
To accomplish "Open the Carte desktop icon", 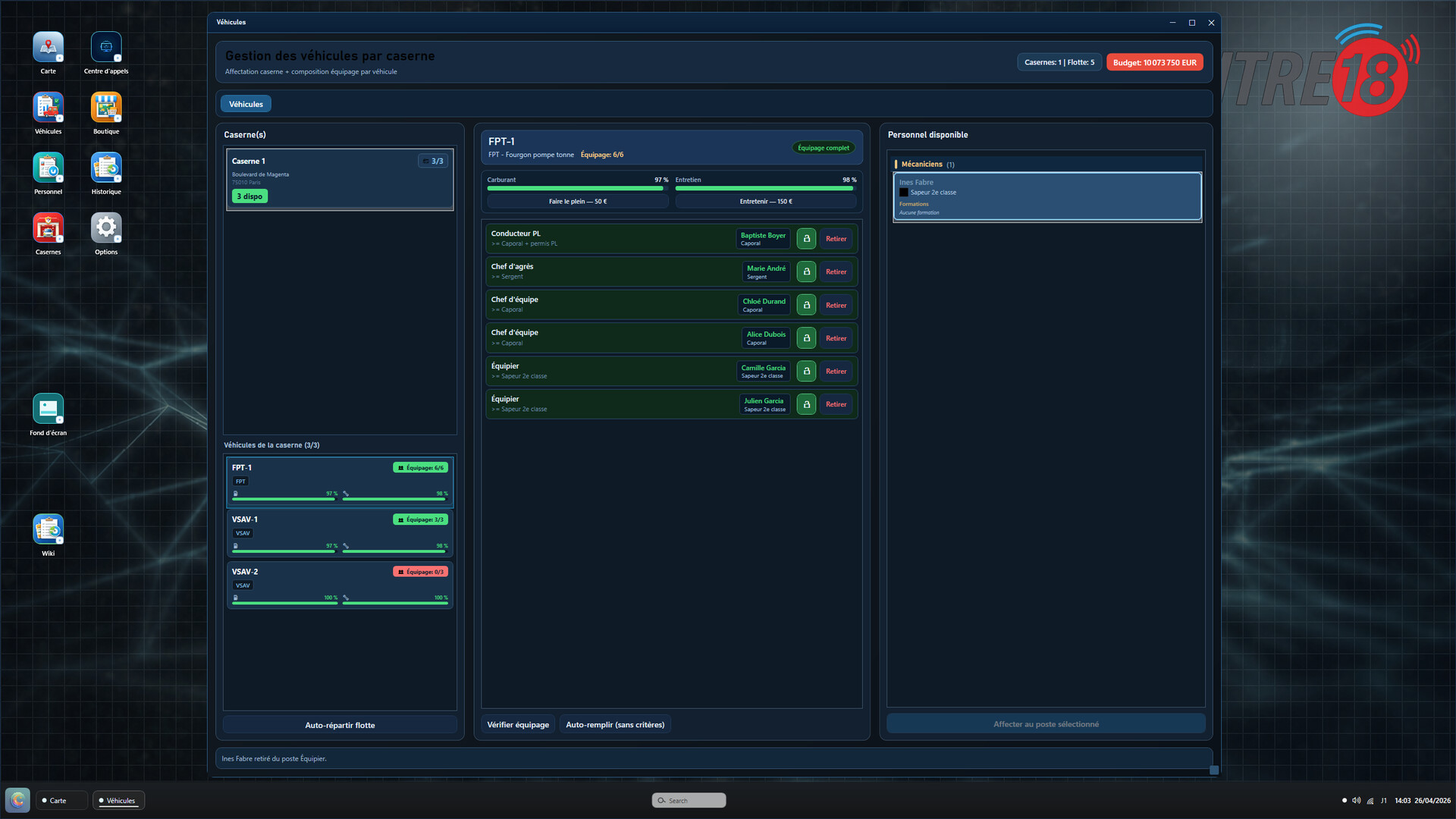I will (x=48, y=53).
